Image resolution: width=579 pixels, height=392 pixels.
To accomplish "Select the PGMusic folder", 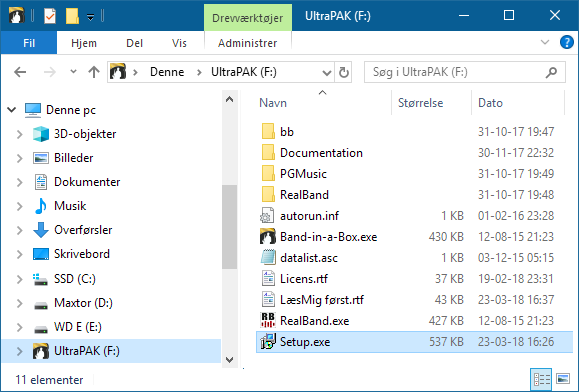I will point(303,174).
